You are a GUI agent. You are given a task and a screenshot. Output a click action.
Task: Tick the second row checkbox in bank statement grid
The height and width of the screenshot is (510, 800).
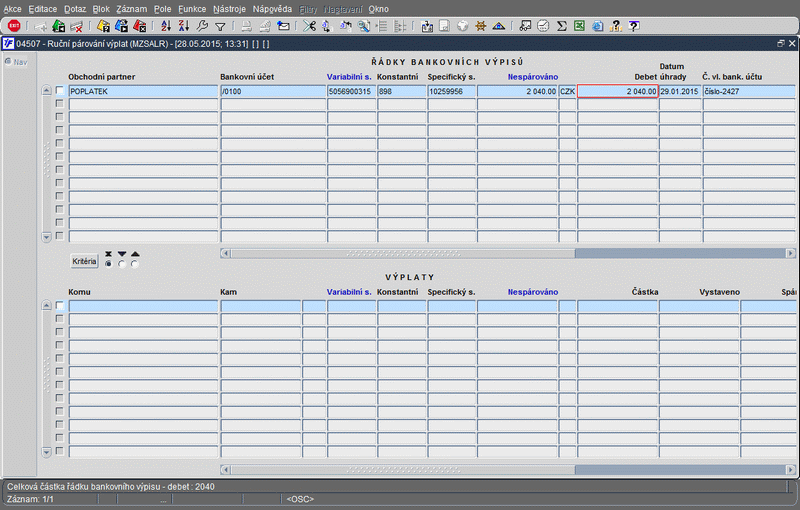(x=60, y=104)
